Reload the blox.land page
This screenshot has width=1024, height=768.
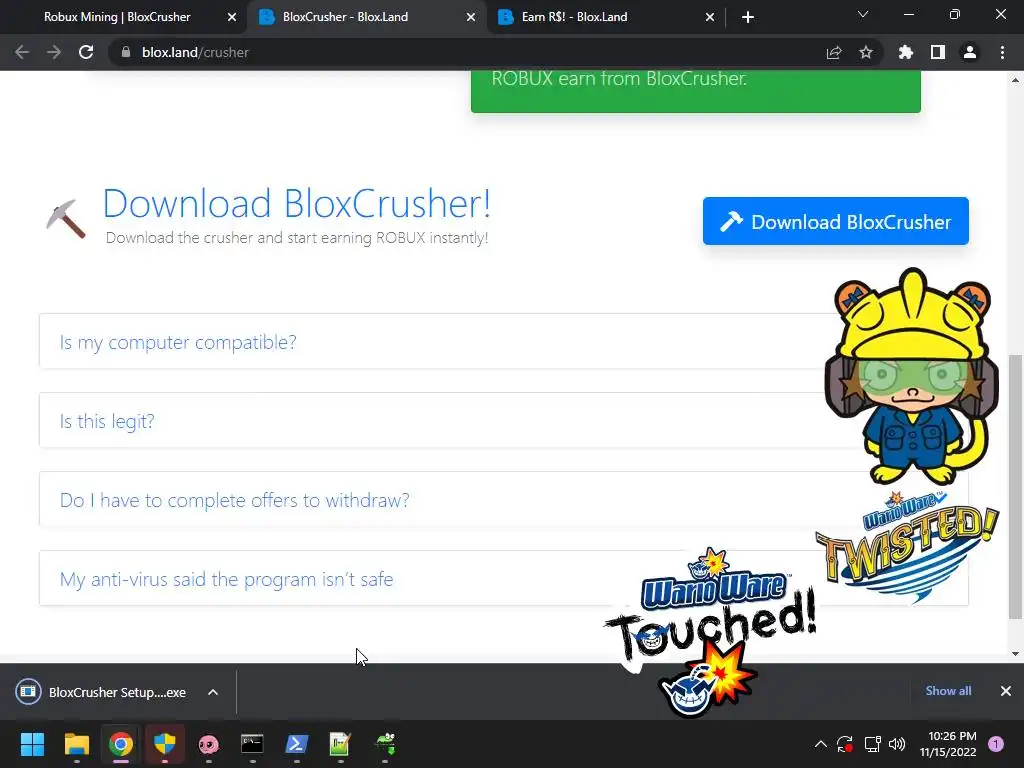click(86, 52)
